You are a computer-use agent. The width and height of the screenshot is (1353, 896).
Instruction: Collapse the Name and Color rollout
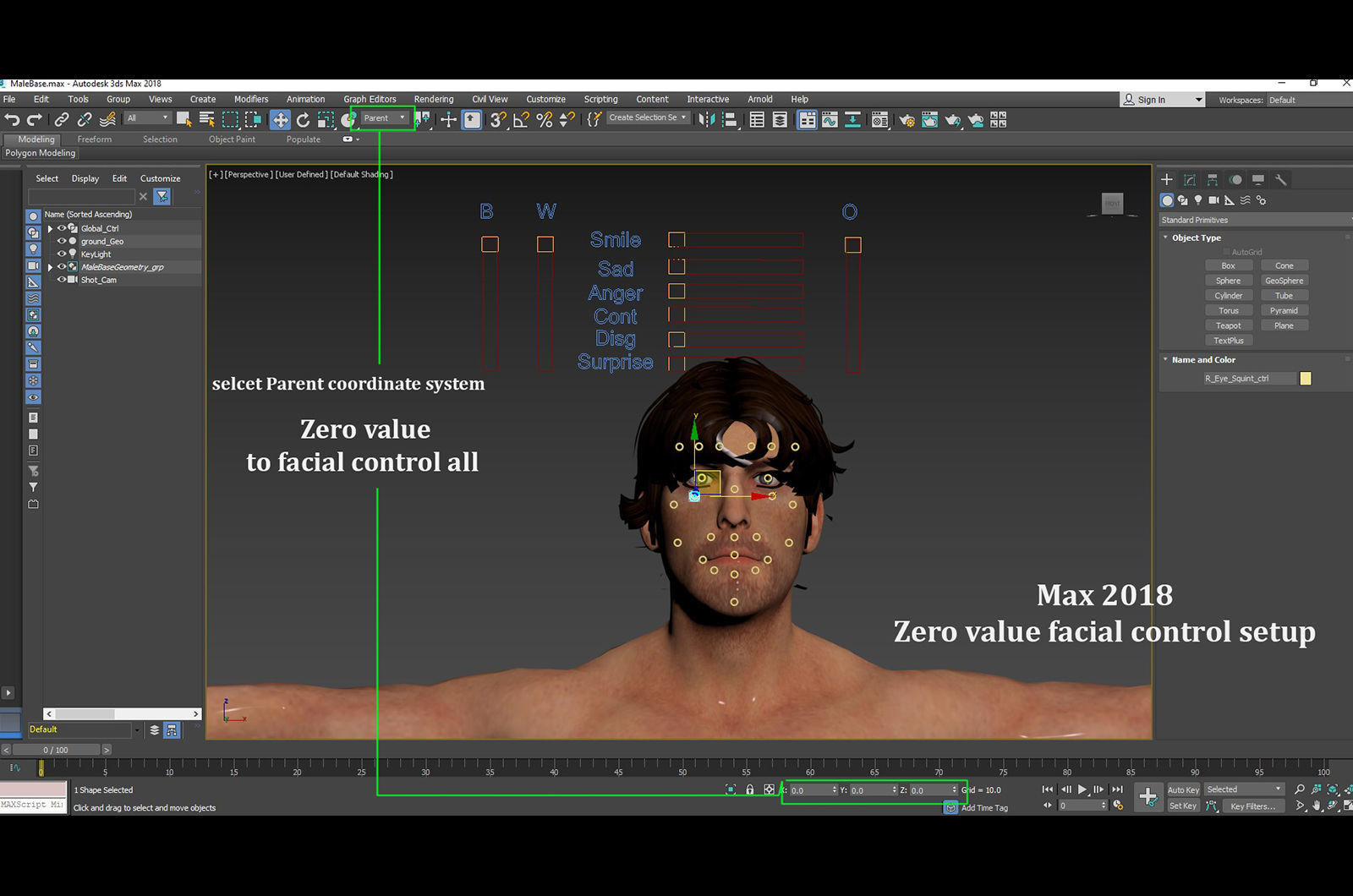(x=1203, y=359)
